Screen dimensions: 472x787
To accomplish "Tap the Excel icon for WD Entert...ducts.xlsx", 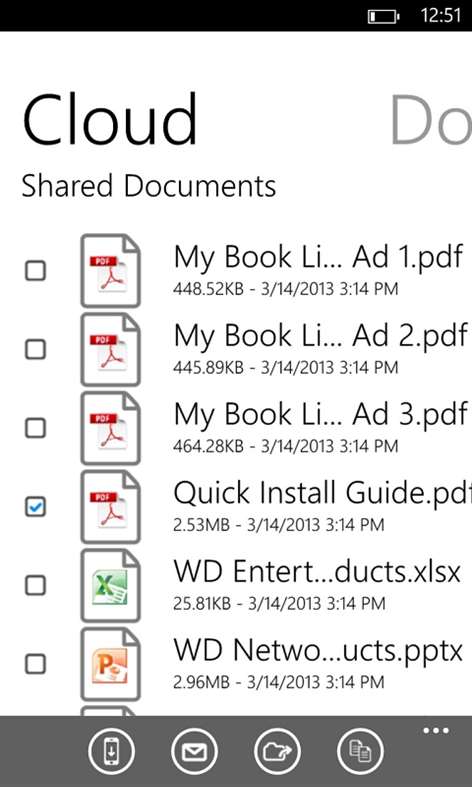I will coord(110,585).
